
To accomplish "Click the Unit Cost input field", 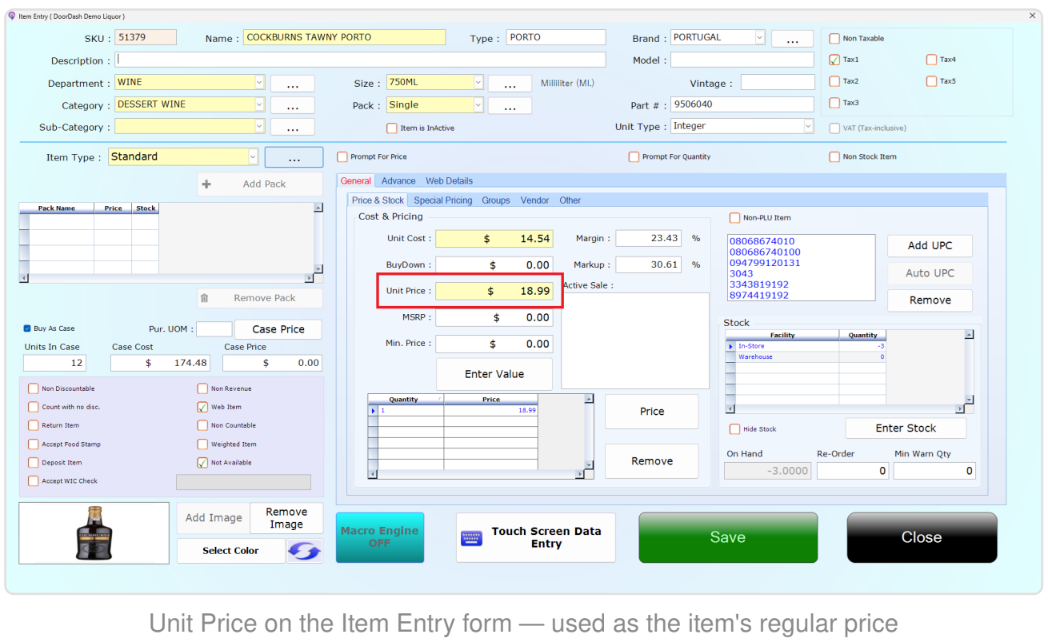I will 494,238.
